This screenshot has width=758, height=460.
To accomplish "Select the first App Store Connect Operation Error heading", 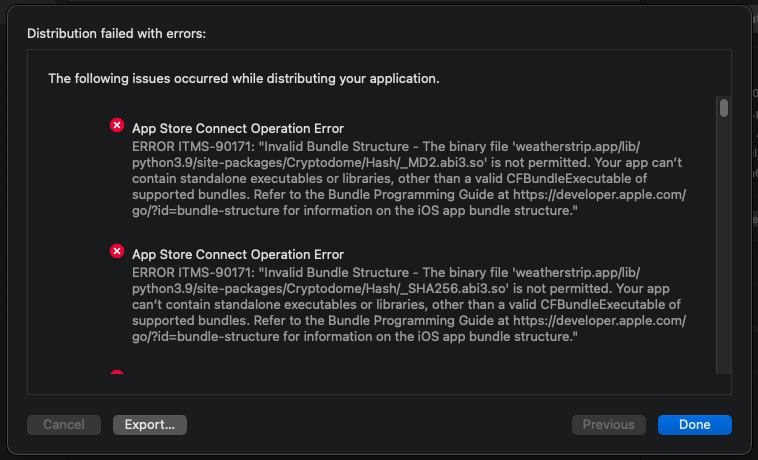I will 238,129.
